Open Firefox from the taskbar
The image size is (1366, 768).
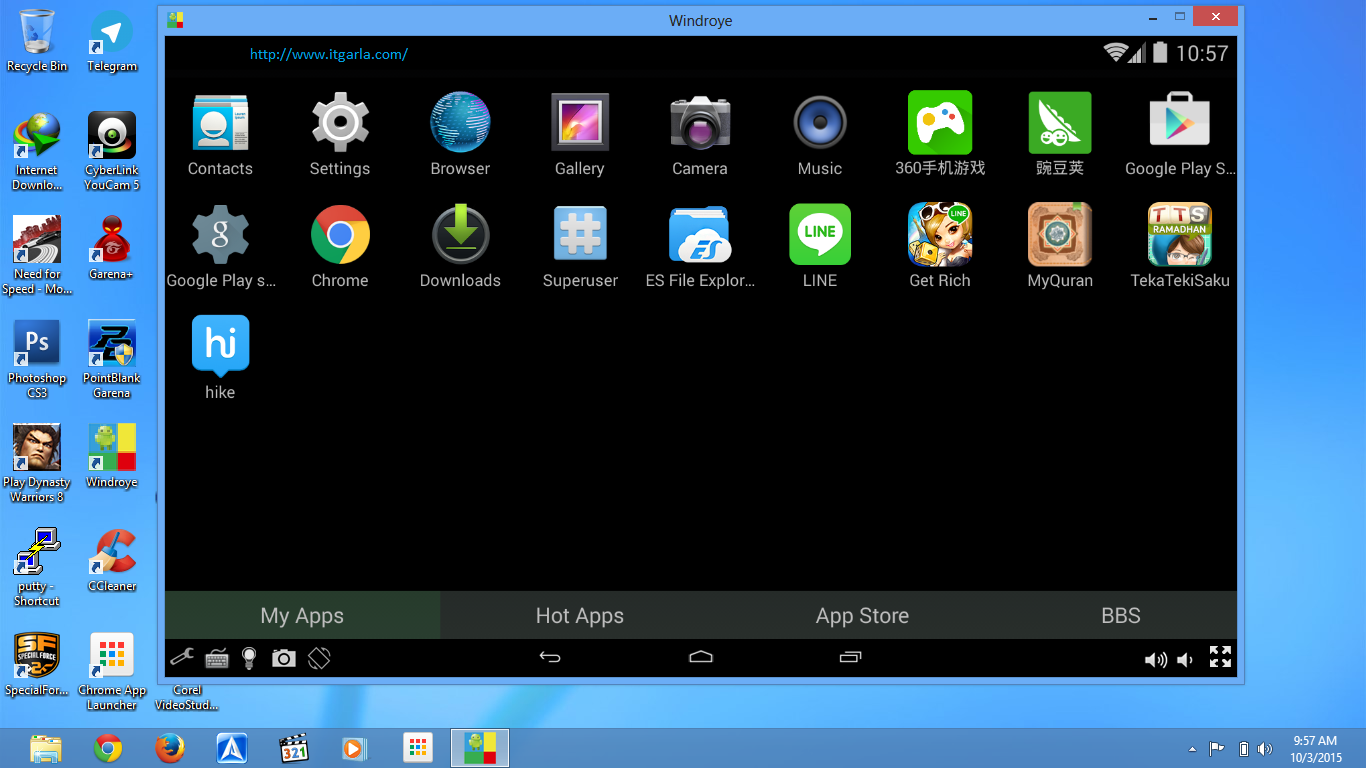coord(170,748)
